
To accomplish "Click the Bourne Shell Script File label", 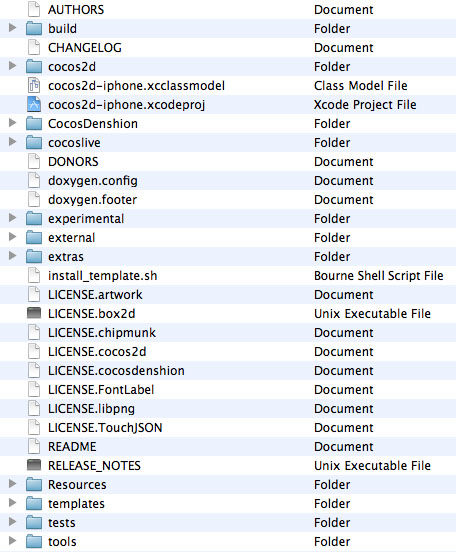I will [x=379, y=276].
